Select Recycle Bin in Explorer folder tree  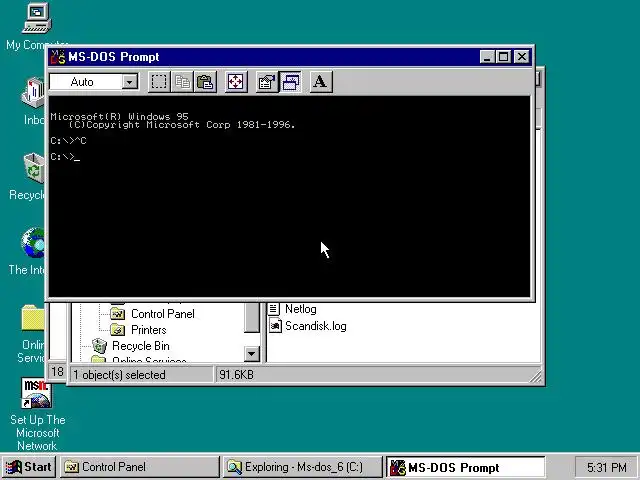tap(140, 346)
